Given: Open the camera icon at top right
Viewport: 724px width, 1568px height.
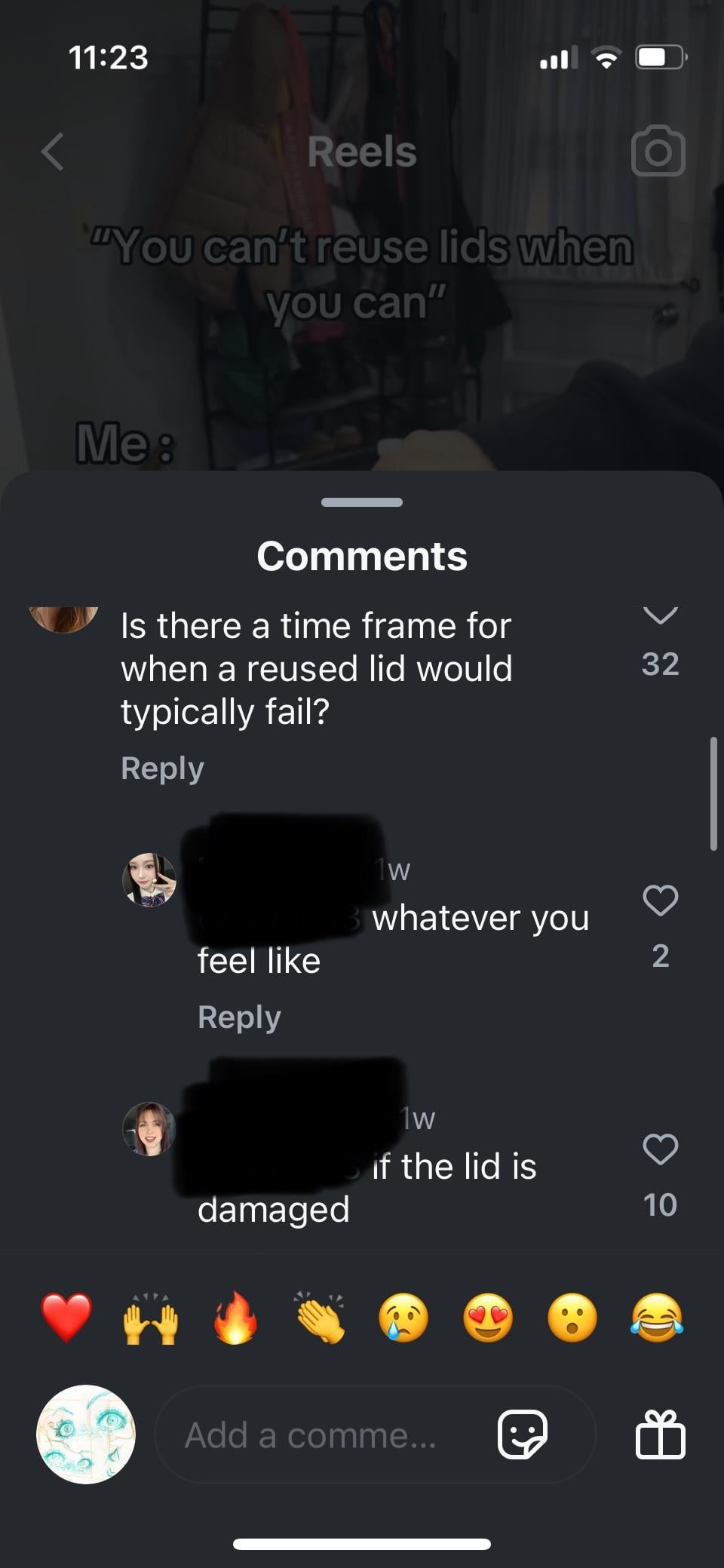Looking at the screenshot, I should click(658, 151).
